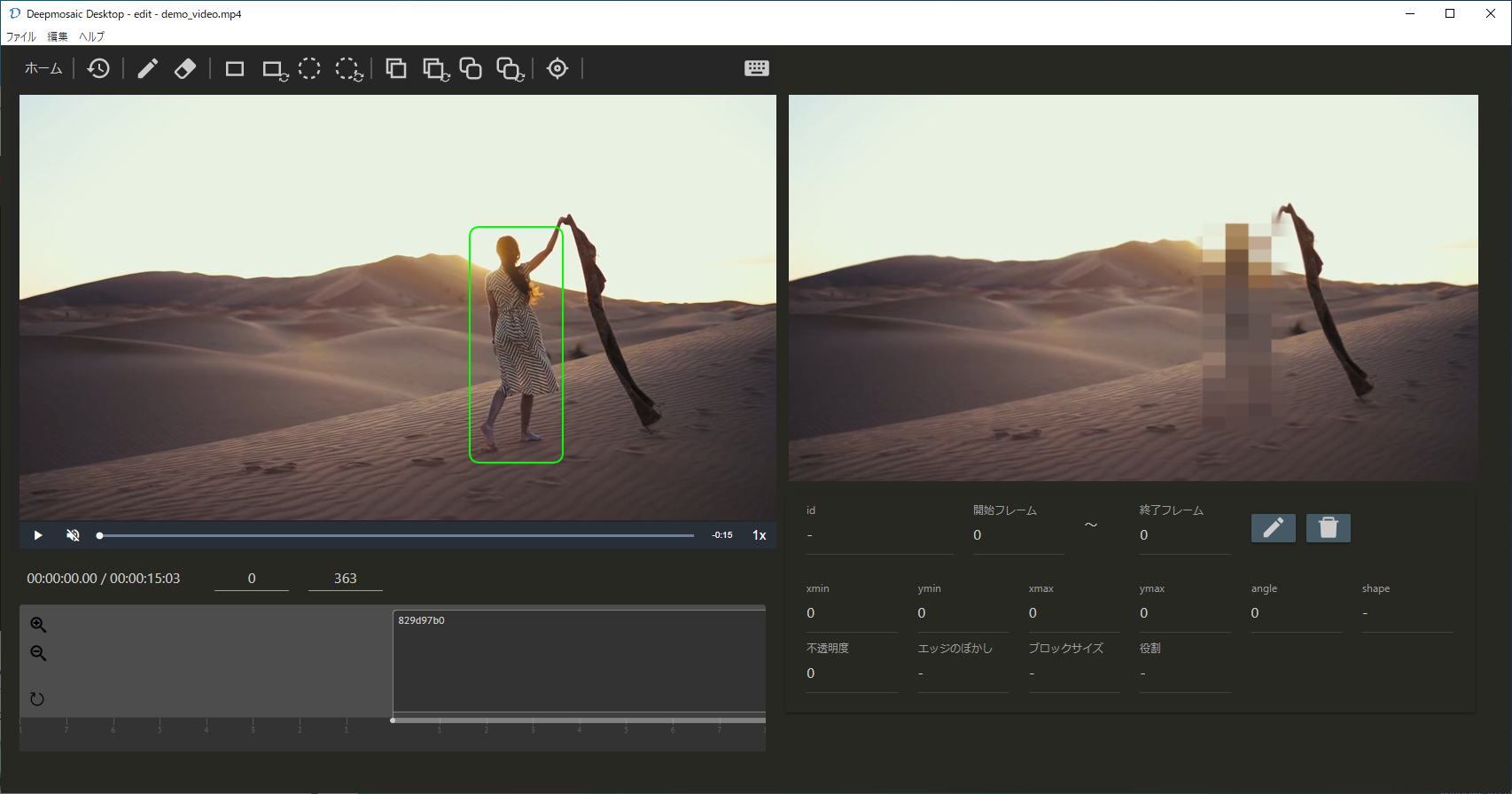
Task: Click the 終了フレーム input field
Action: (1185, 535)
